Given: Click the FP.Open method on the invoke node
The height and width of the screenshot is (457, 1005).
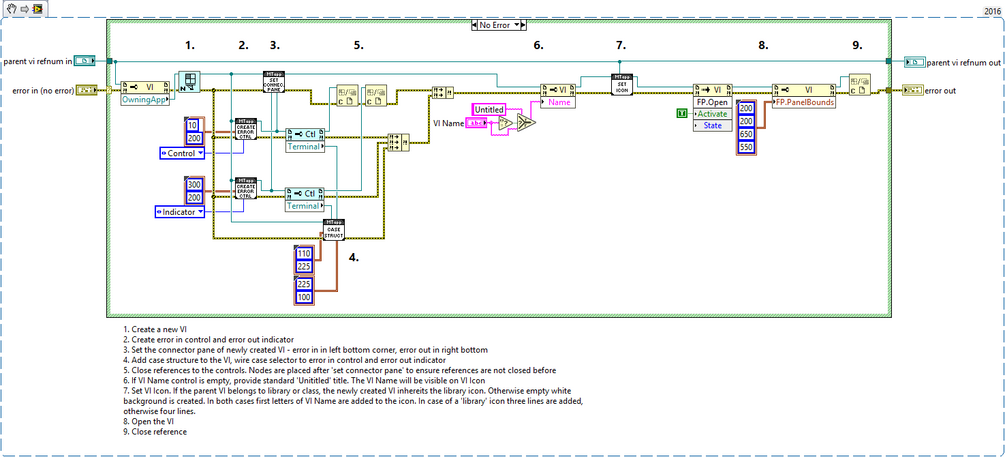Looking at the screenshot, I should (x=713, y=102).
